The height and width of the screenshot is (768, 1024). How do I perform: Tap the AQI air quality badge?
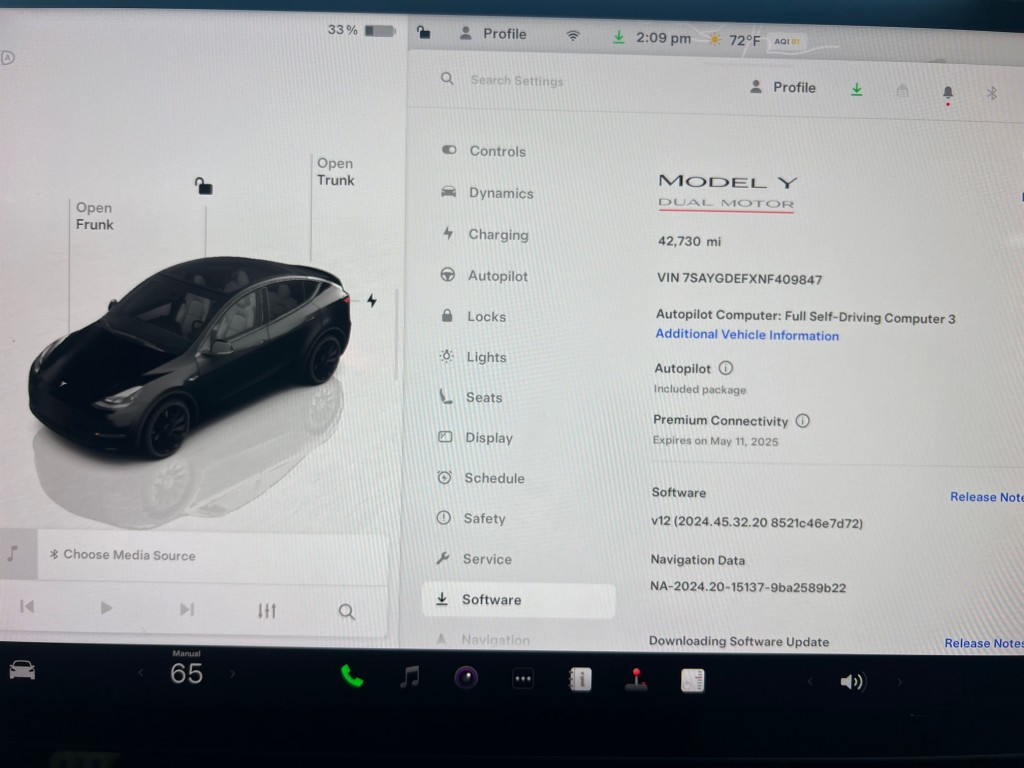pos(787,41)
